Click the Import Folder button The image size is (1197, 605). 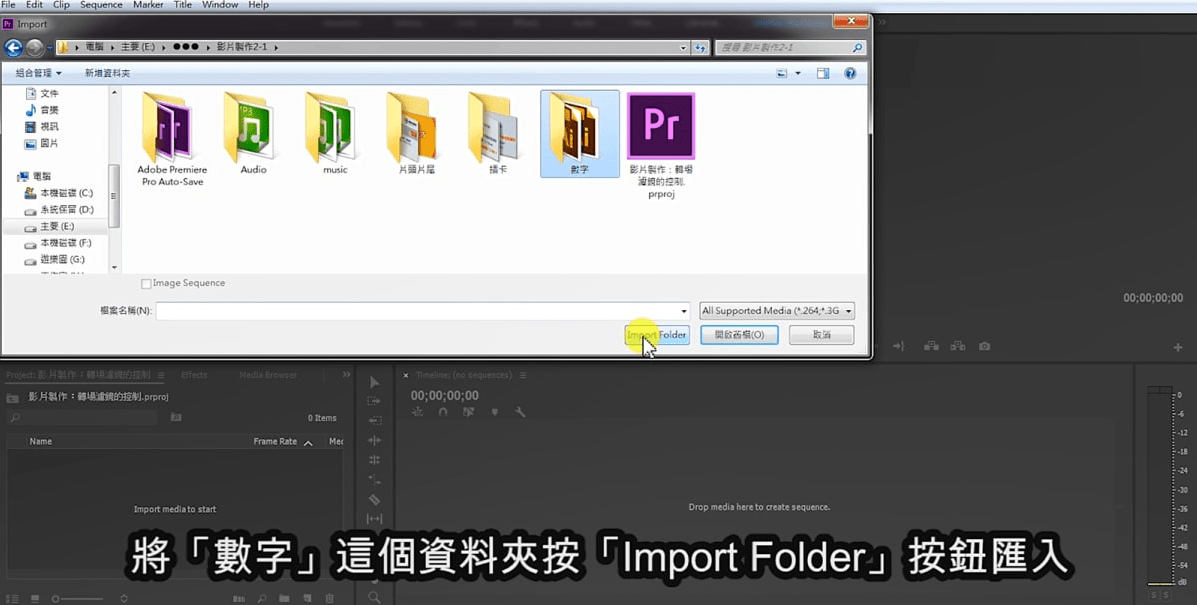(x=657, y=334)
